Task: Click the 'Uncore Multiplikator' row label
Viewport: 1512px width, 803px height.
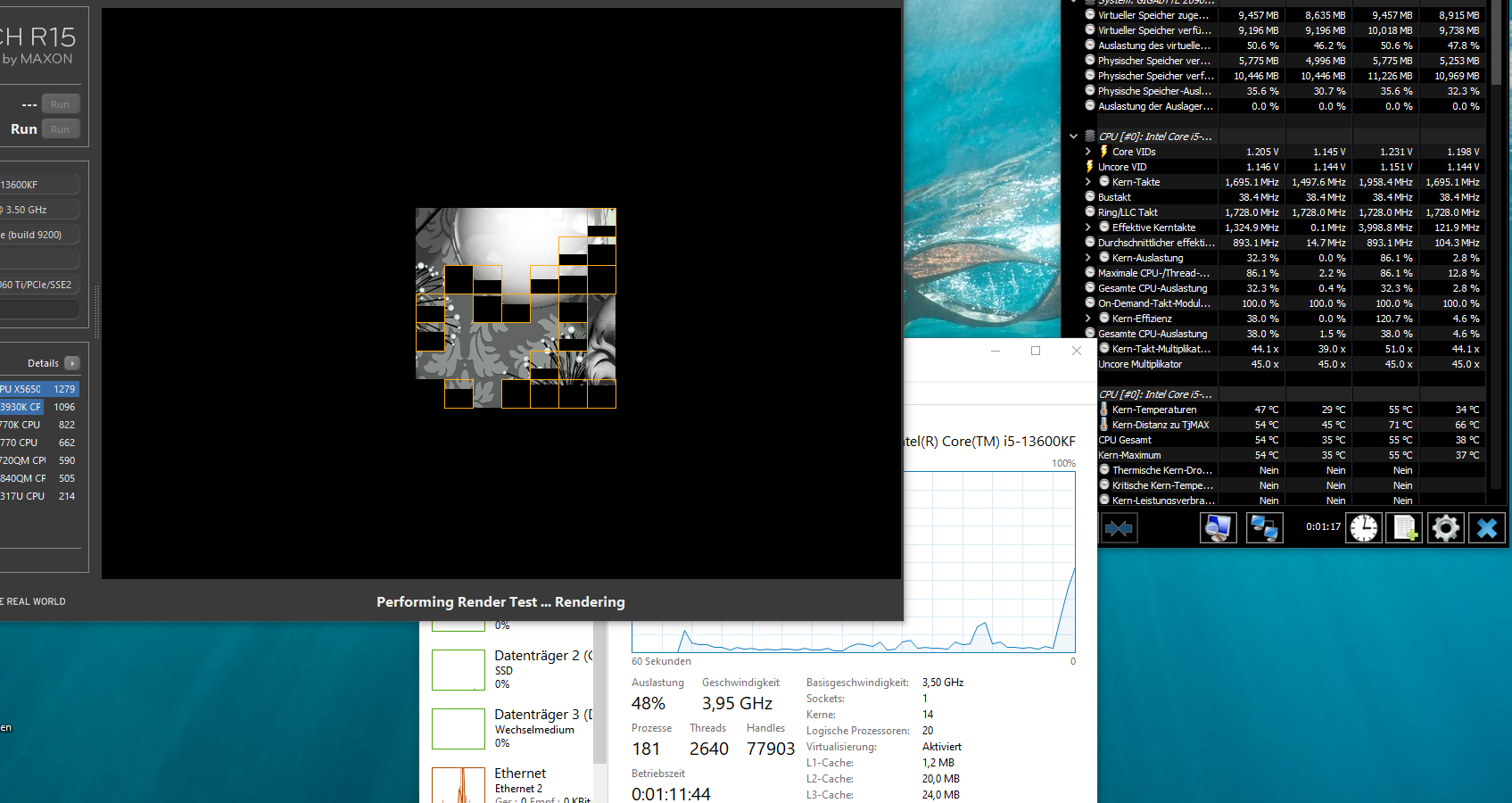Action: point(1140,364)
